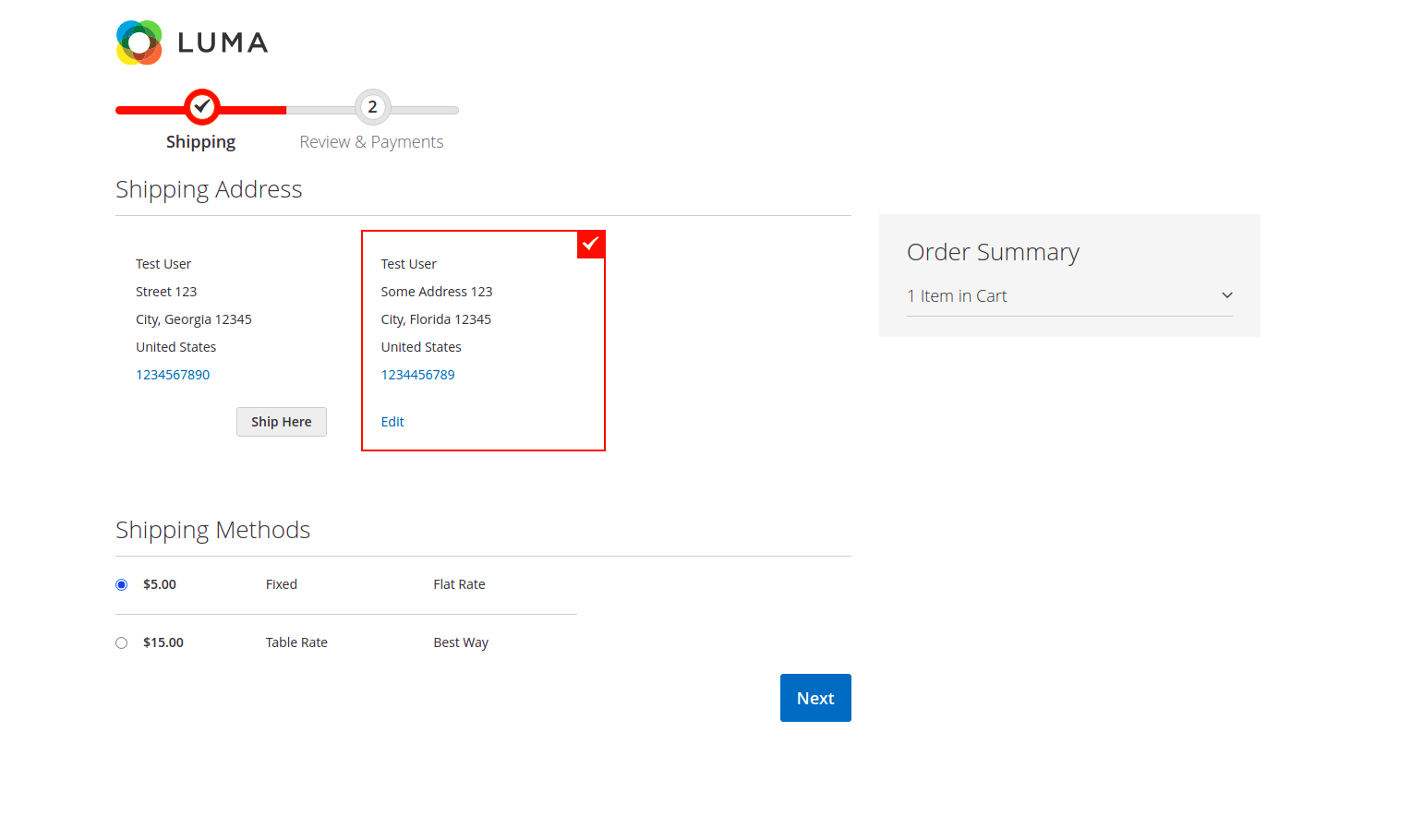
Task: Click the red checkmark on selected address
Action: pyautogui.click(x=590, y=244)
